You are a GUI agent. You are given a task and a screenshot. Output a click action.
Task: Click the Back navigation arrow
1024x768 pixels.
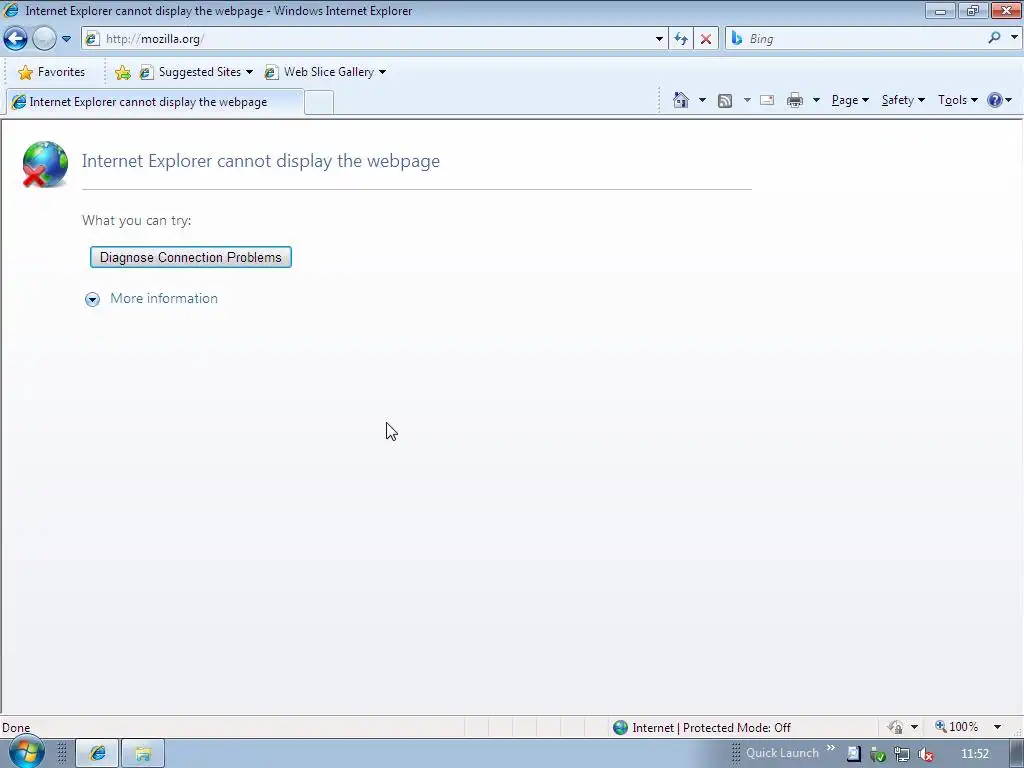tap(15, 39)
